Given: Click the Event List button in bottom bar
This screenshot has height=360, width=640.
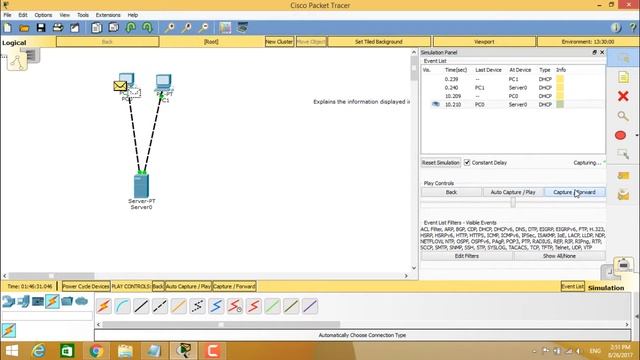Looking at the screenshot, I should click(x=572, y=287).
